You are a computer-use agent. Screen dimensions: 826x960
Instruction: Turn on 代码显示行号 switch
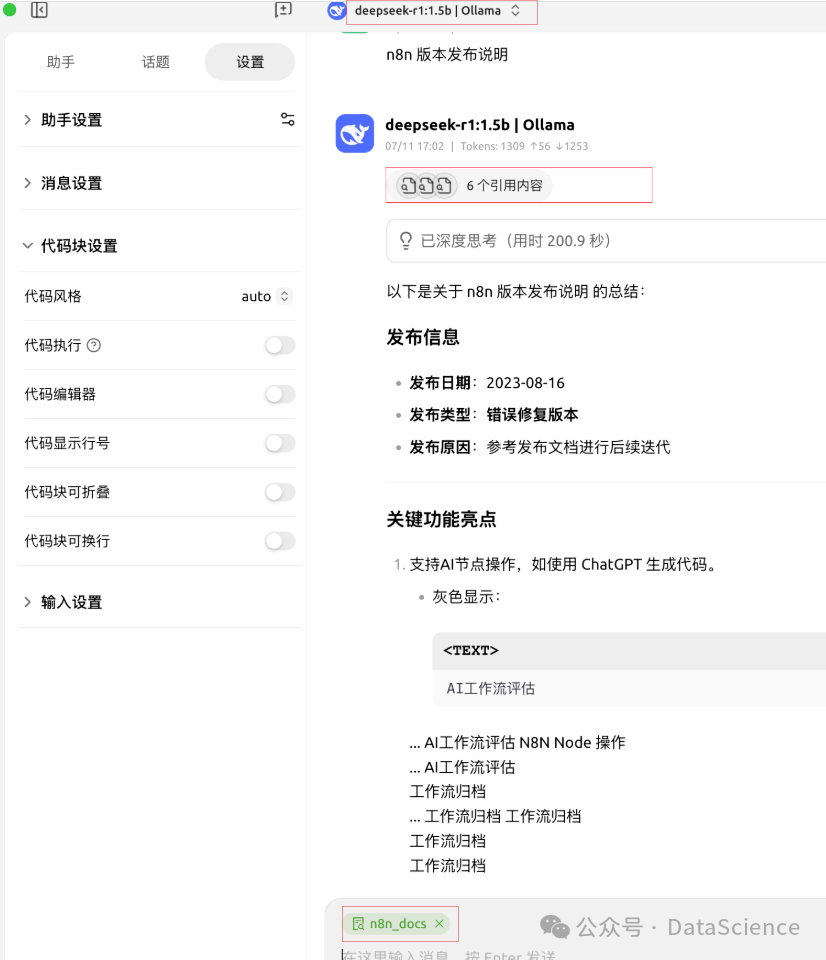pos(280,443)
